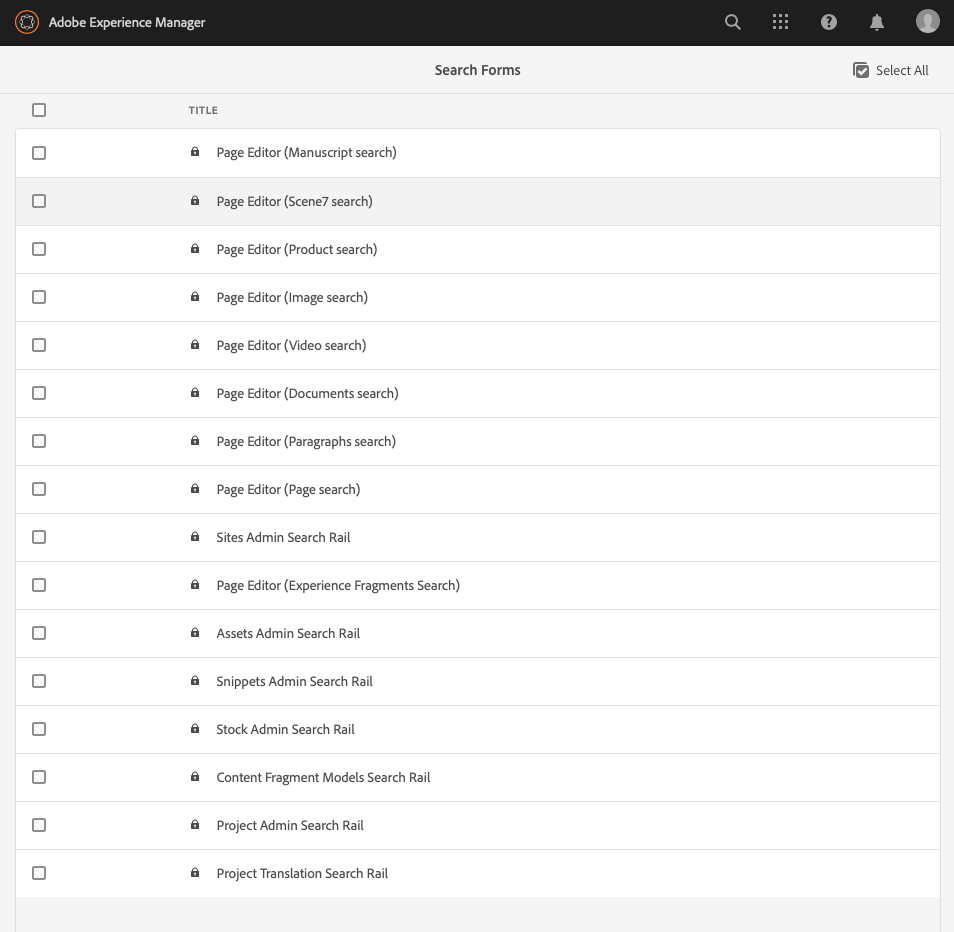Open the notifications bell
Viewport: 954px width, 932px height.
(877, 23)
